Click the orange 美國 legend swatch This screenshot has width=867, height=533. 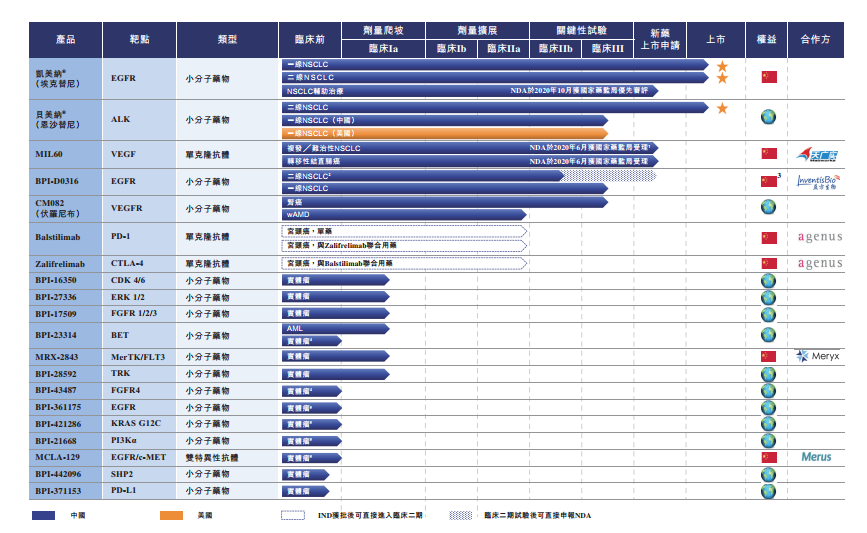(x=171, y=515)
